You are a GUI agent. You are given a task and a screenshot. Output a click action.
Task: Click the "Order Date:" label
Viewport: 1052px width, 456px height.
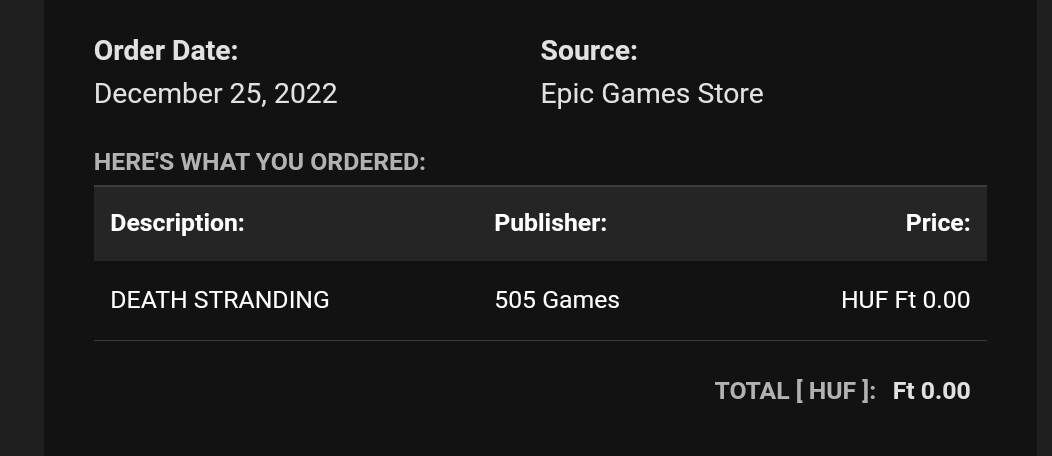166,51
